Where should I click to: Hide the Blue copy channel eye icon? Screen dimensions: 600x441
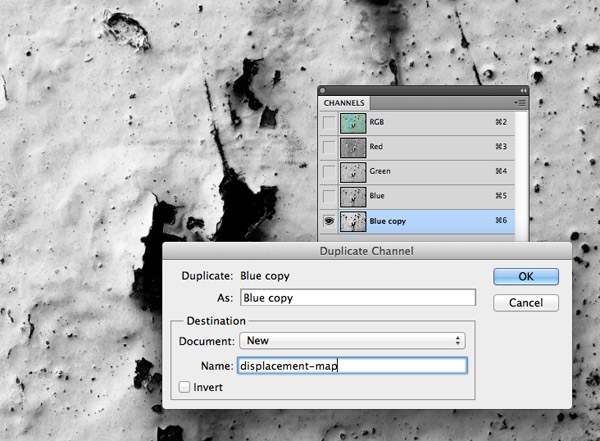coord(329,220)
